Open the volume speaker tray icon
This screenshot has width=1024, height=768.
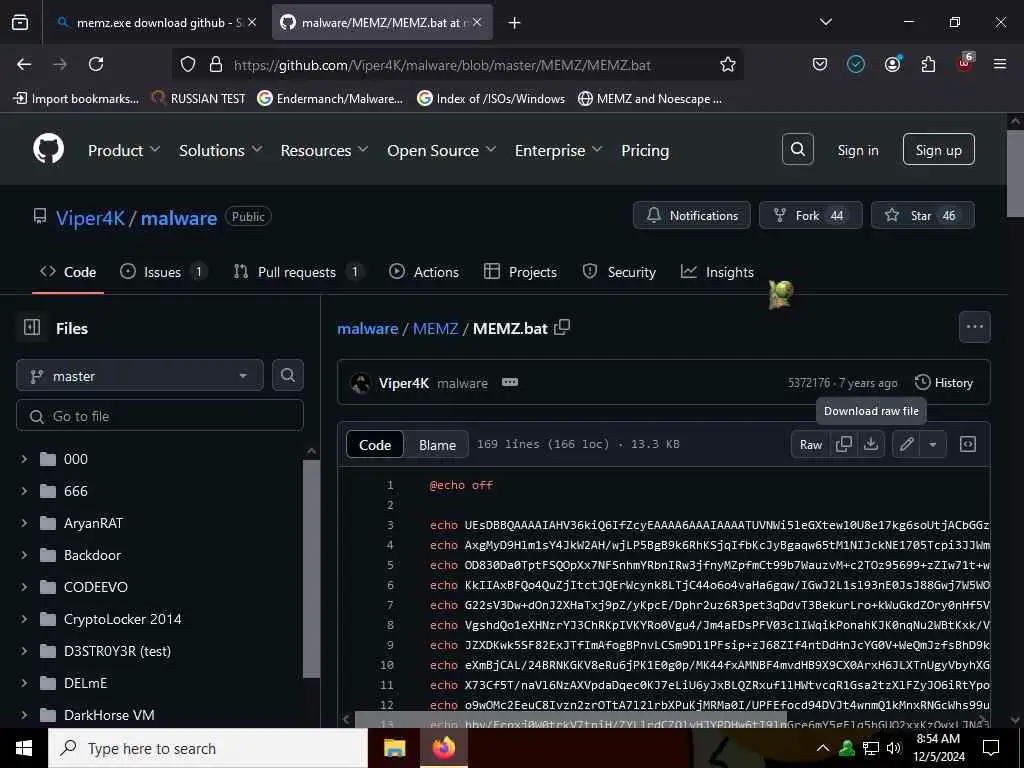tap(894, 748)
